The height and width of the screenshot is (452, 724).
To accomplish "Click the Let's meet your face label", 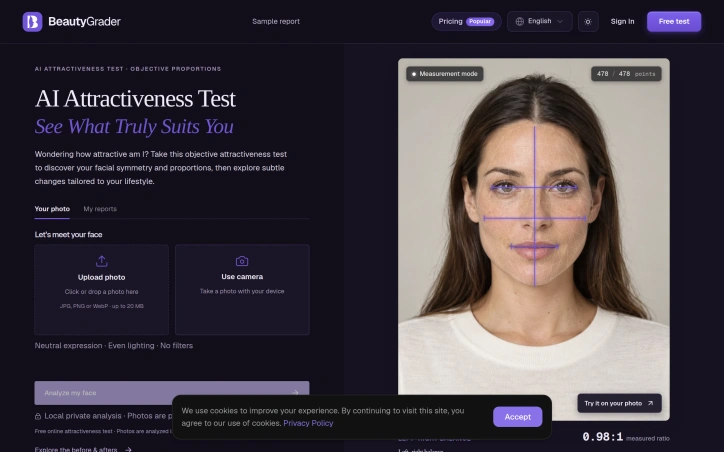I will (68, 235).
